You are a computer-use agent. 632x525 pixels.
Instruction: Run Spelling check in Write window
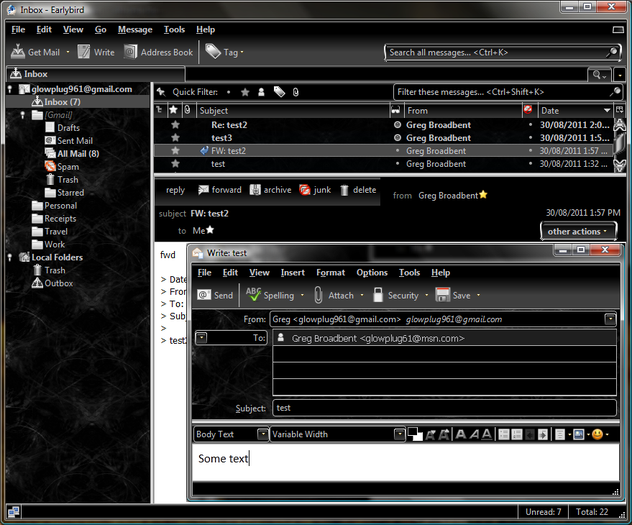270,295
